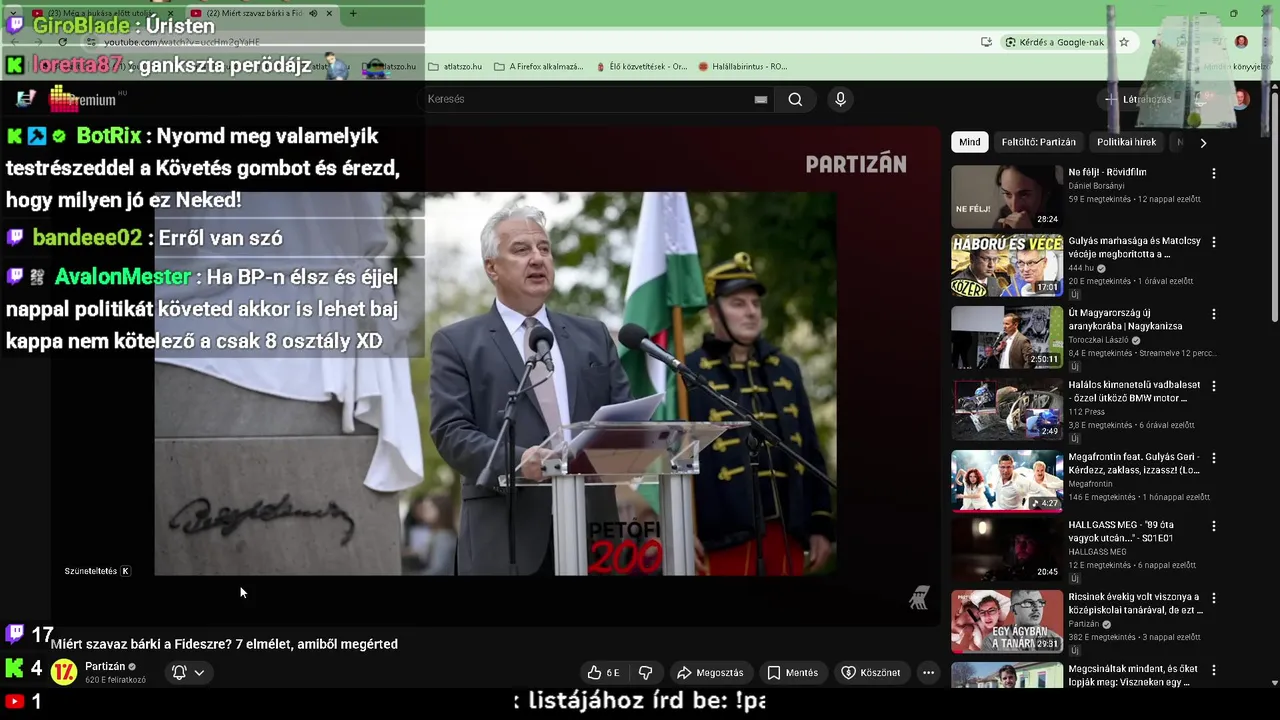This screenshot has width=1280, height=720.
Task: Open options menu for Gulyás marhasága video
Action: click(x=1214, y=242)
